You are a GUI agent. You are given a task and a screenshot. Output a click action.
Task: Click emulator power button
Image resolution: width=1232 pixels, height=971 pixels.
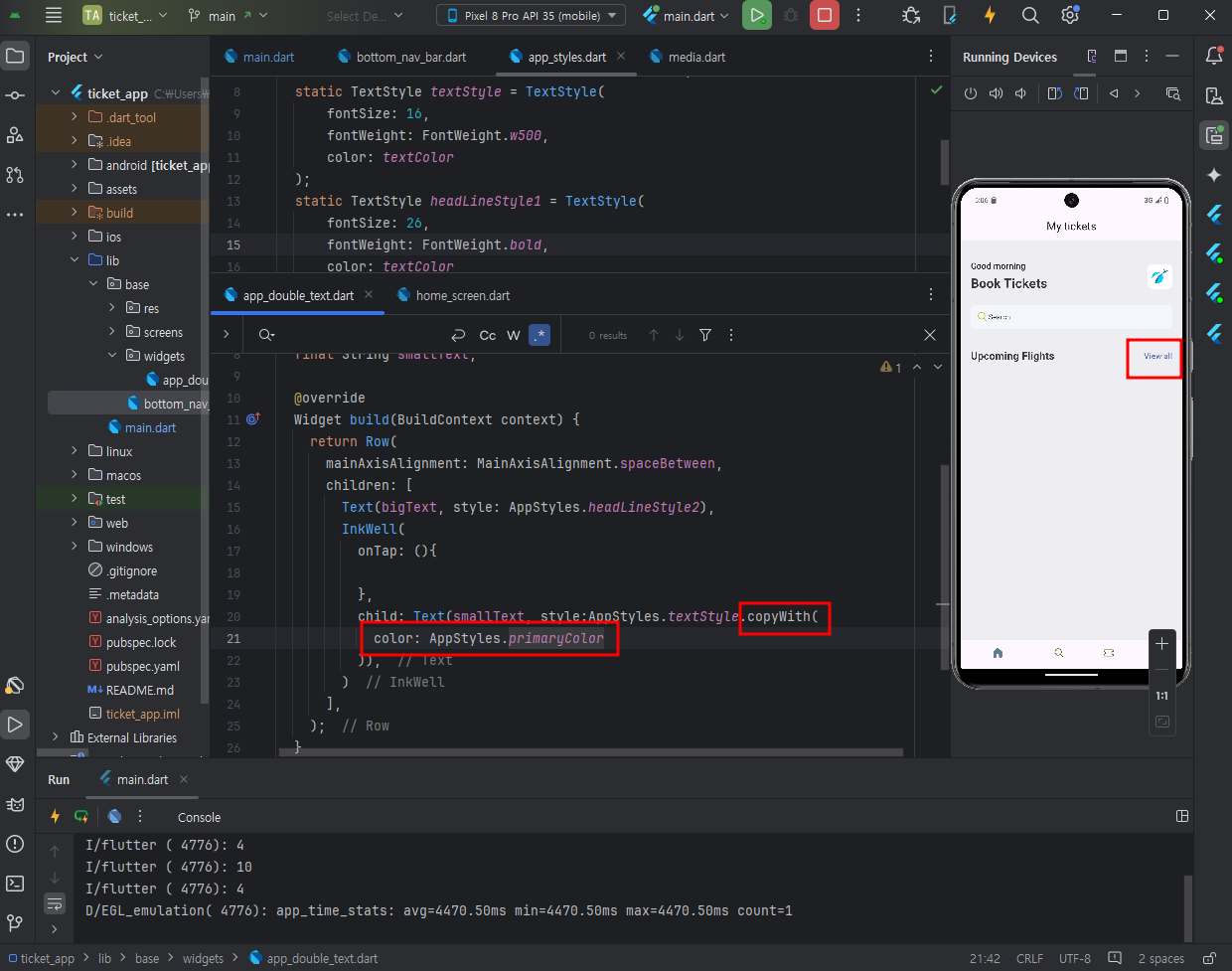(x=971, y=93)
